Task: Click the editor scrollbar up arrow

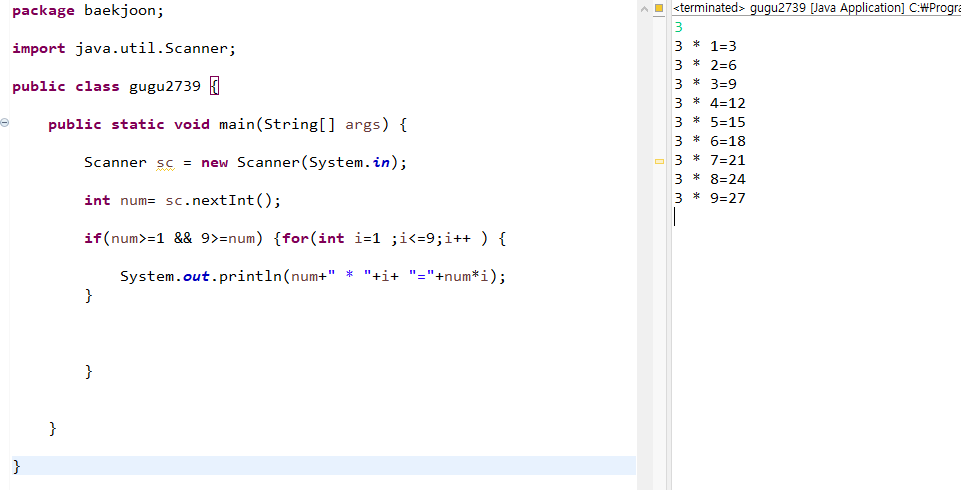Action: 644,9
